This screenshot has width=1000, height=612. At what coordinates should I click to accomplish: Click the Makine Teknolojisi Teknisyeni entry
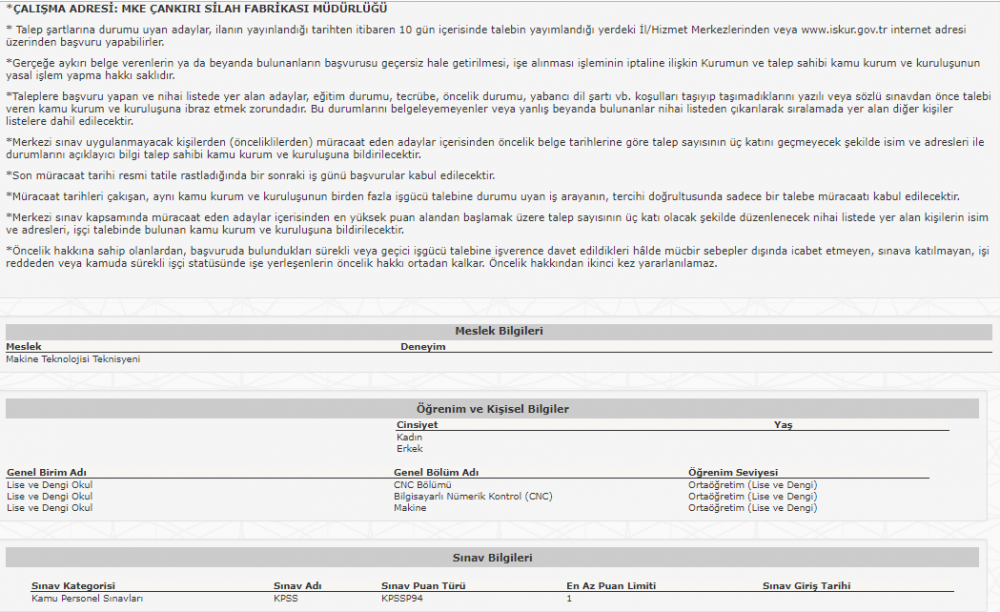point(73,359)
